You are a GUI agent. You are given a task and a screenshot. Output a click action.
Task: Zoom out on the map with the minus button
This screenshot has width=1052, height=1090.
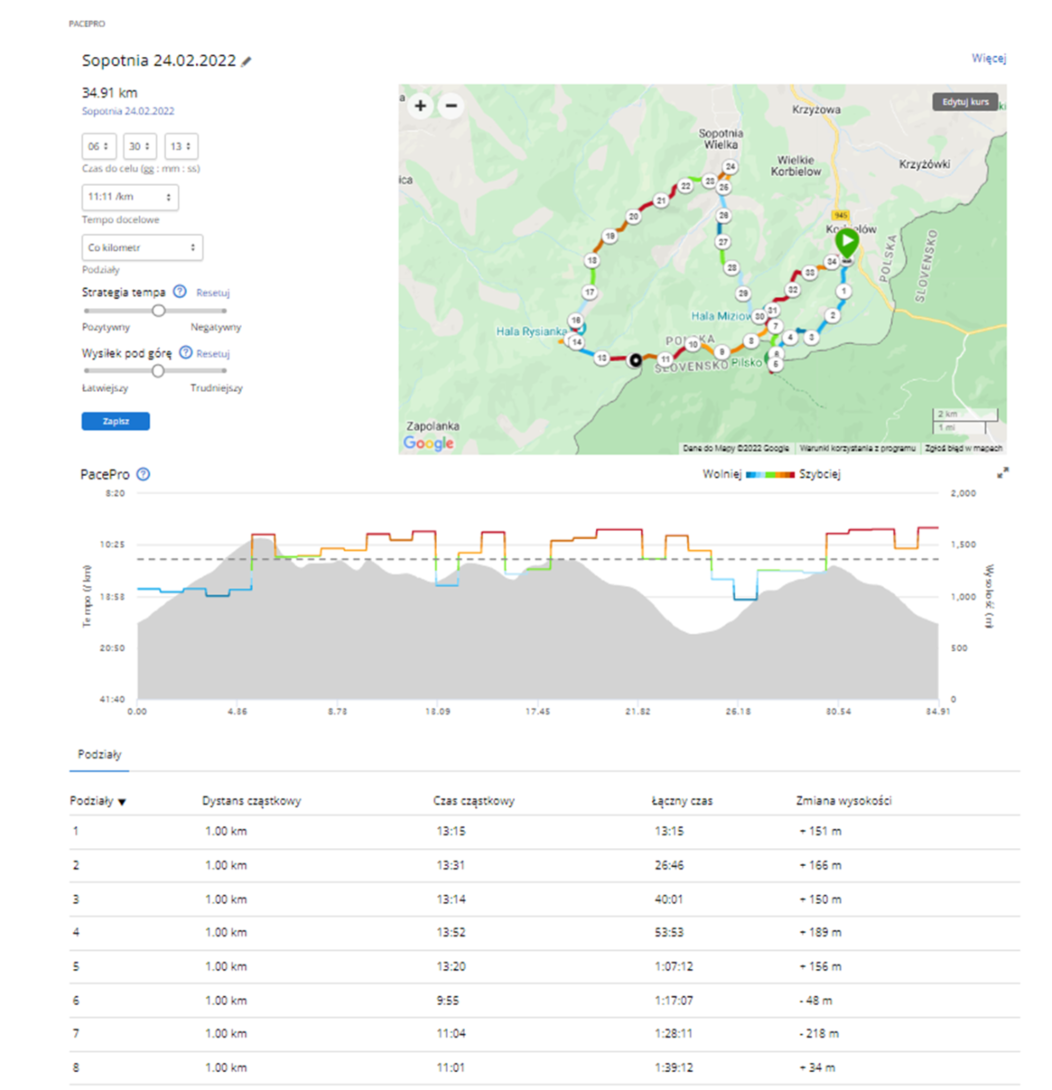coord(451,106)
